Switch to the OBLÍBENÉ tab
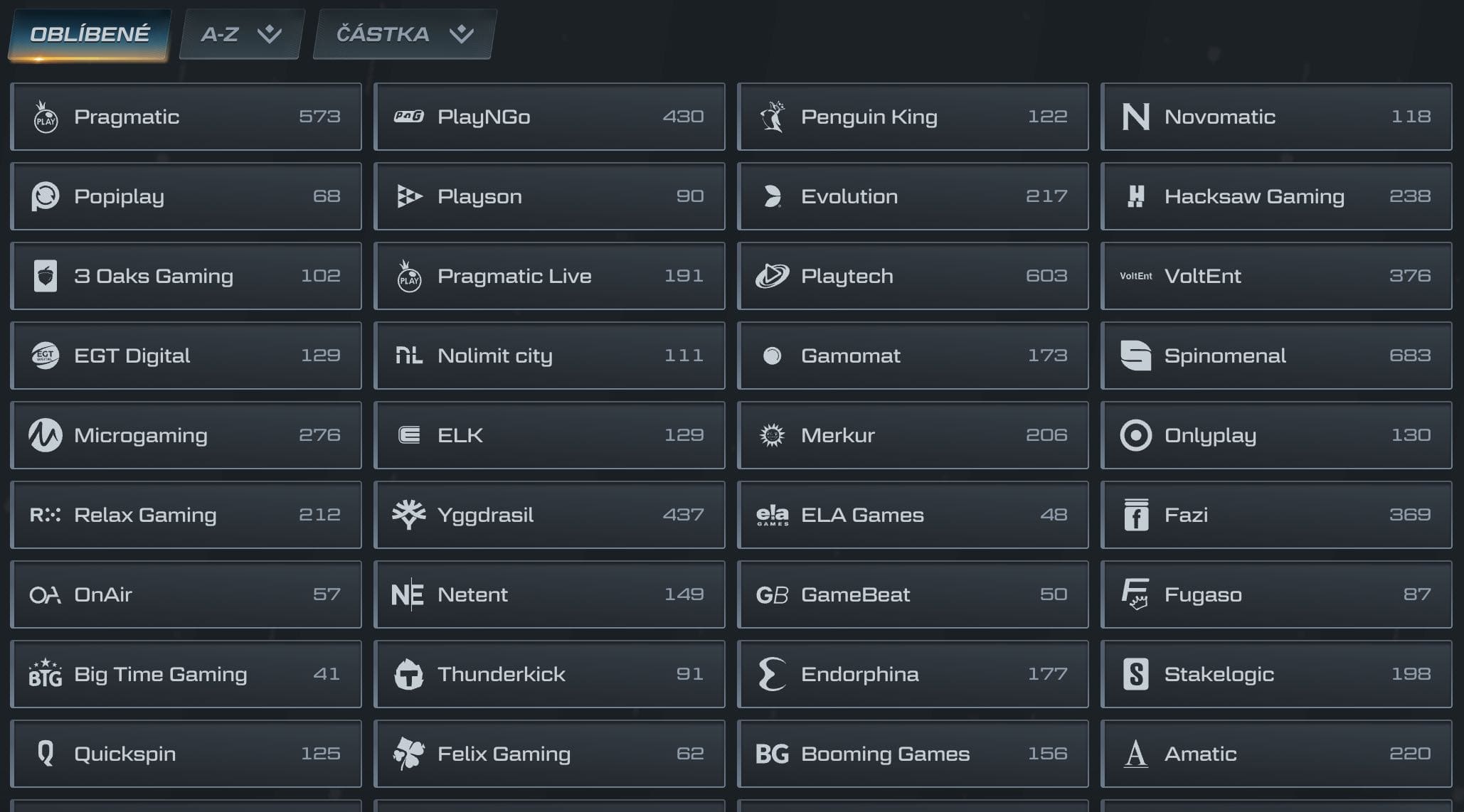 (90, 34)
